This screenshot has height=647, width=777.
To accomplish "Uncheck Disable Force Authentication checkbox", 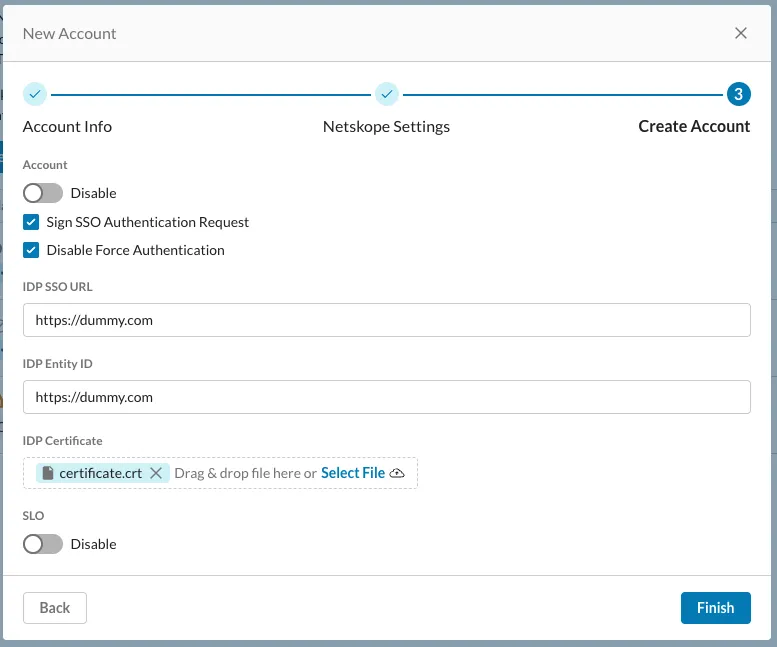I will 31,250.
